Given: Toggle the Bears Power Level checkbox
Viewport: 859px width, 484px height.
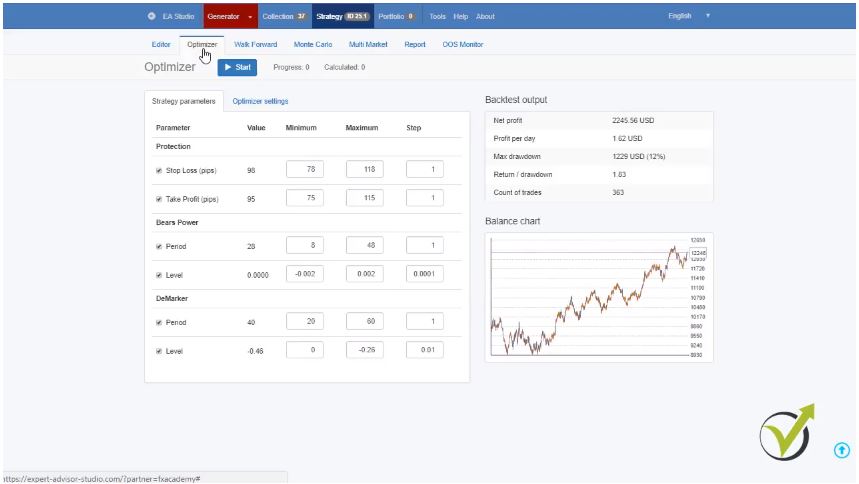Looking at the screenshot, I should (x=159, y=275).
